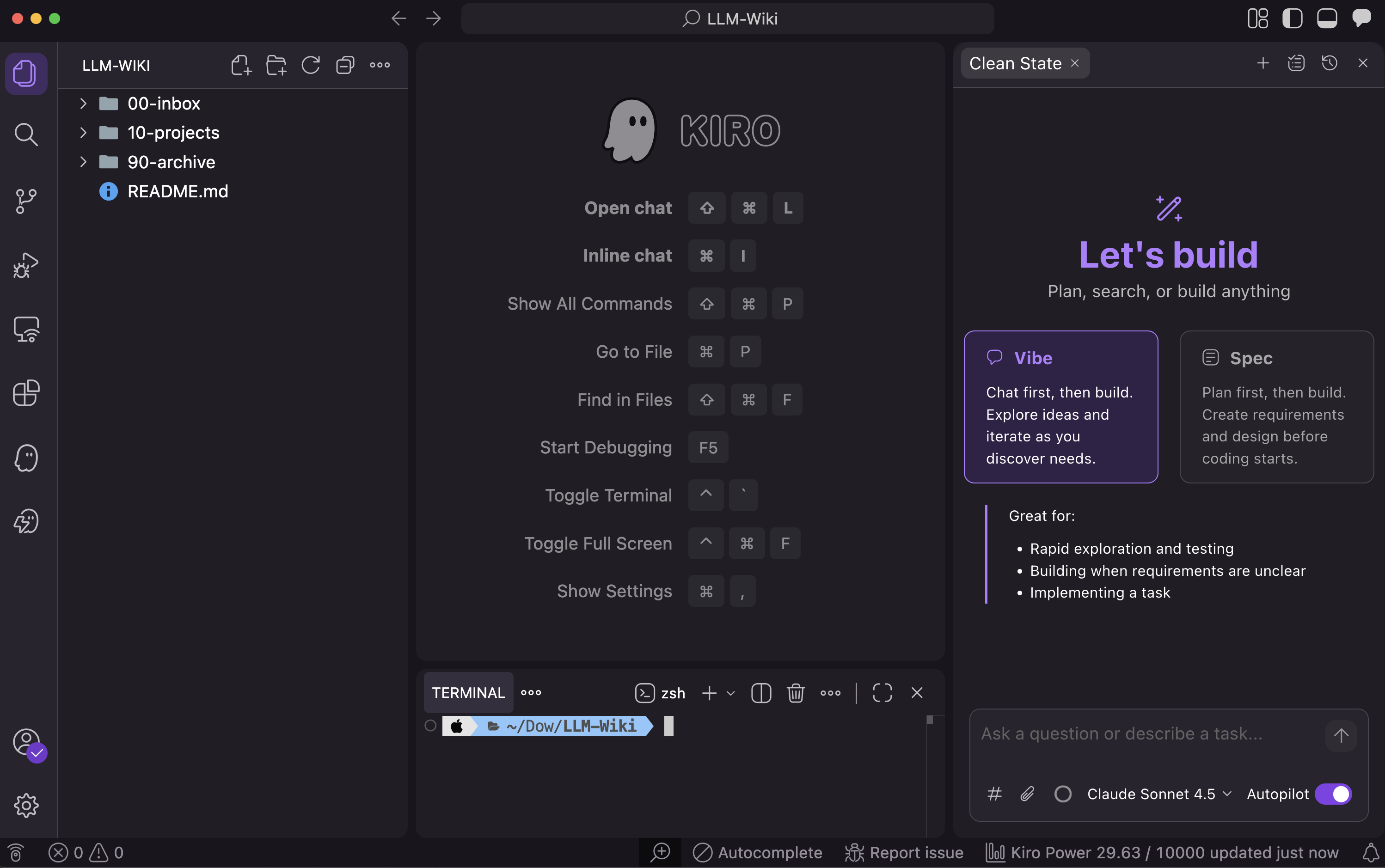Kill the terminal with trash icon
The width and height of the screenshot is (1385, 868).
click(x=795, y=693)
